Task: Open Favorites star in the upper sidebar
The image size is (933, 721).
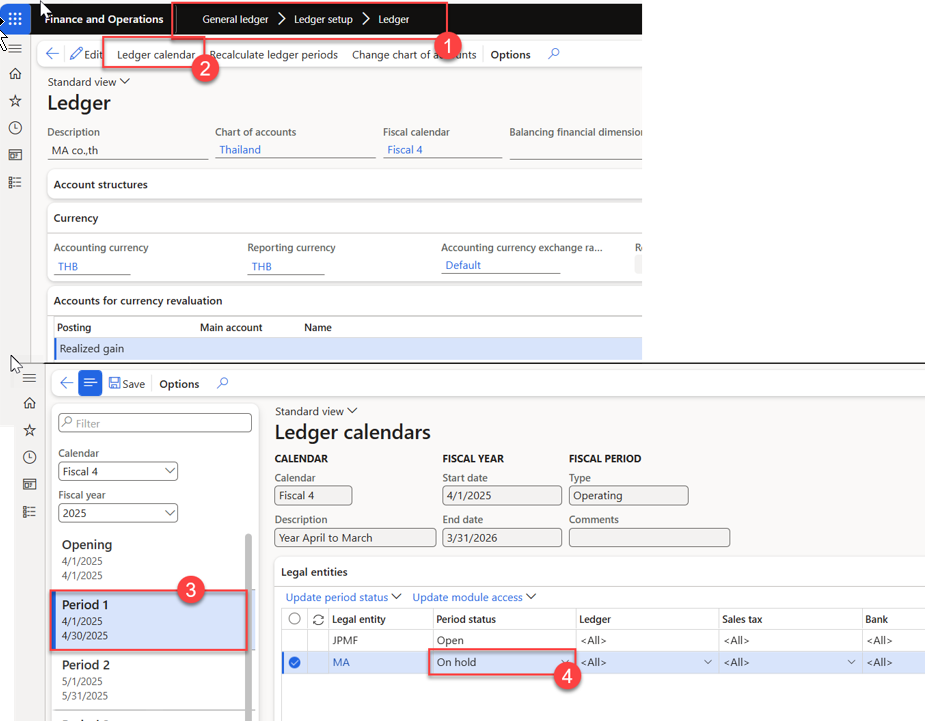Action: 15,101
